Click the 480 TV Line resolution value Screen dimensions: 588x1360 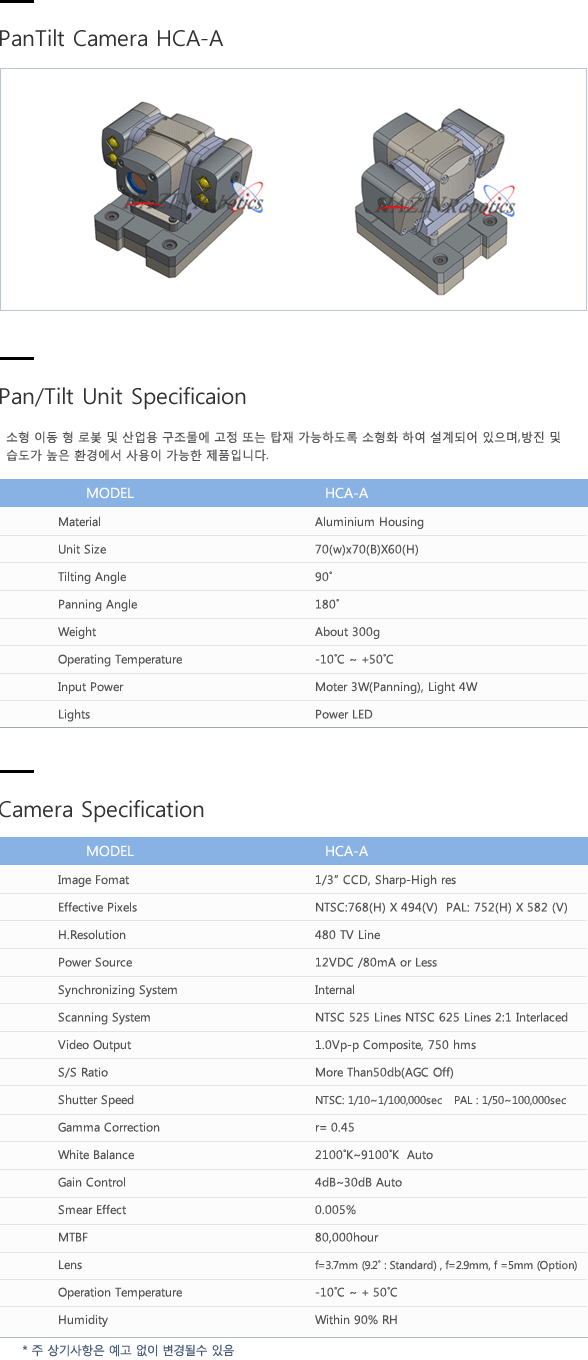click(x=347, y=935)
